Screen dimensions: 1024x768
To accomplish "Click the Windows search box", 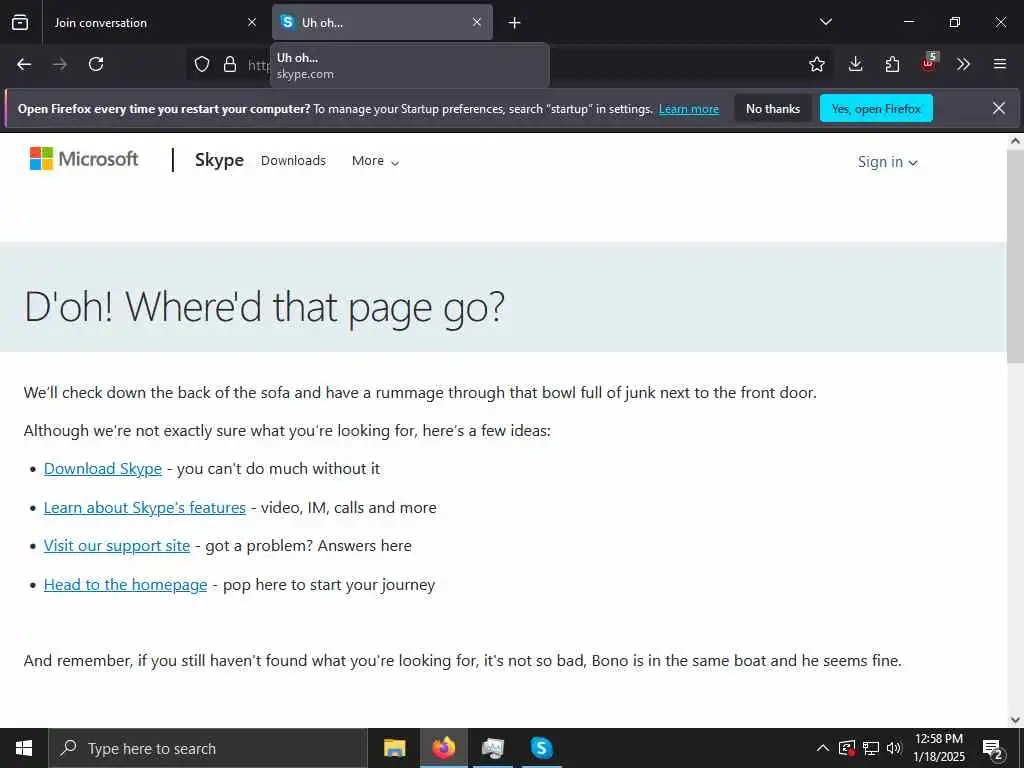I will (x=208, y=748).
